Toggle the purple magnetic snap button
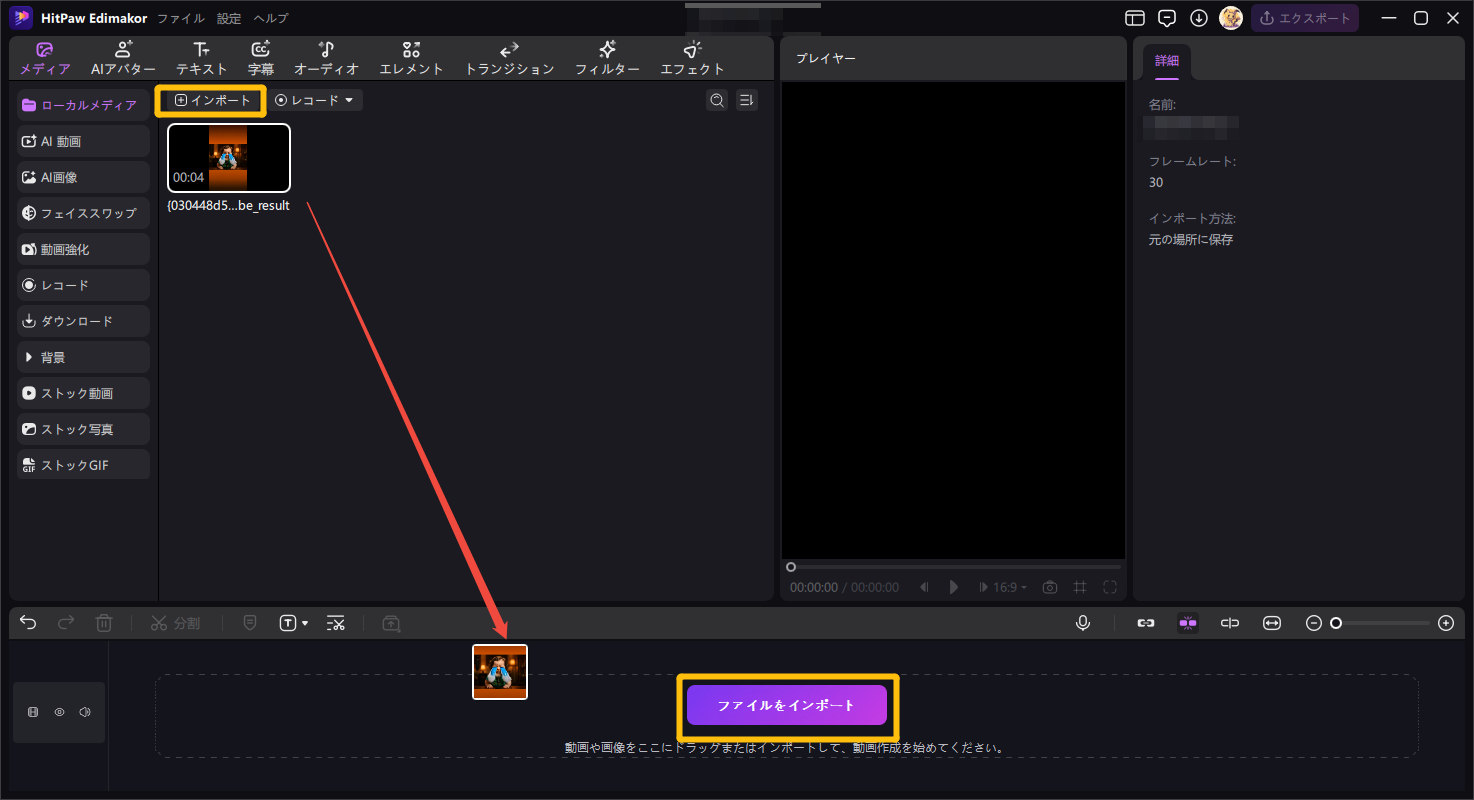The image size is (1474, 800). pos(1188,623)
